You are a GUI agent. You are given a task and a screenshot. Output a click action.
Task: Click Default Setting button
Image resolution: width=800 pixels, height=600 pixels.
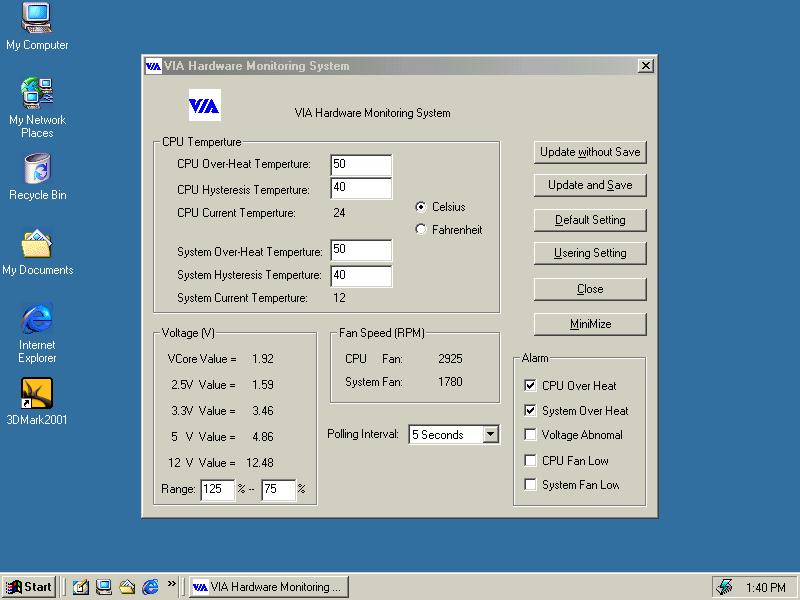point(590,220)
